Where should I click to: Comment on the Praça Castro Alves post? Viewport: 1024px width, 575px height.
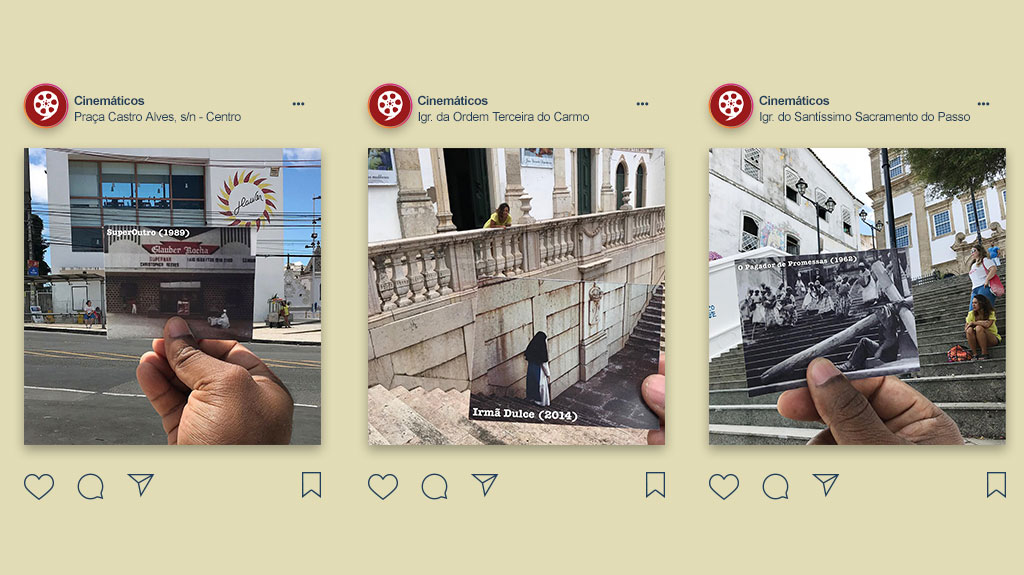[x=91, y=487]
